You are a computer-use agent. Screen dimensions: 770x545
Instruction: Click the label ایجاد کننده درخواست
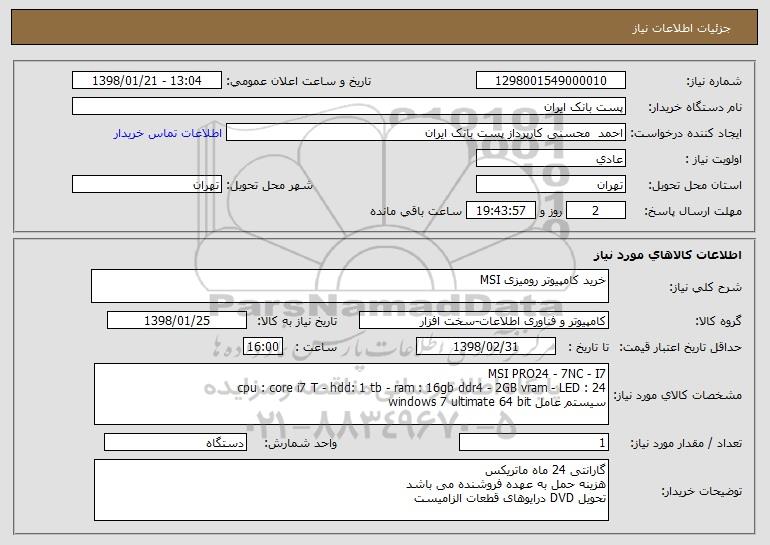(x=686, y=133)
